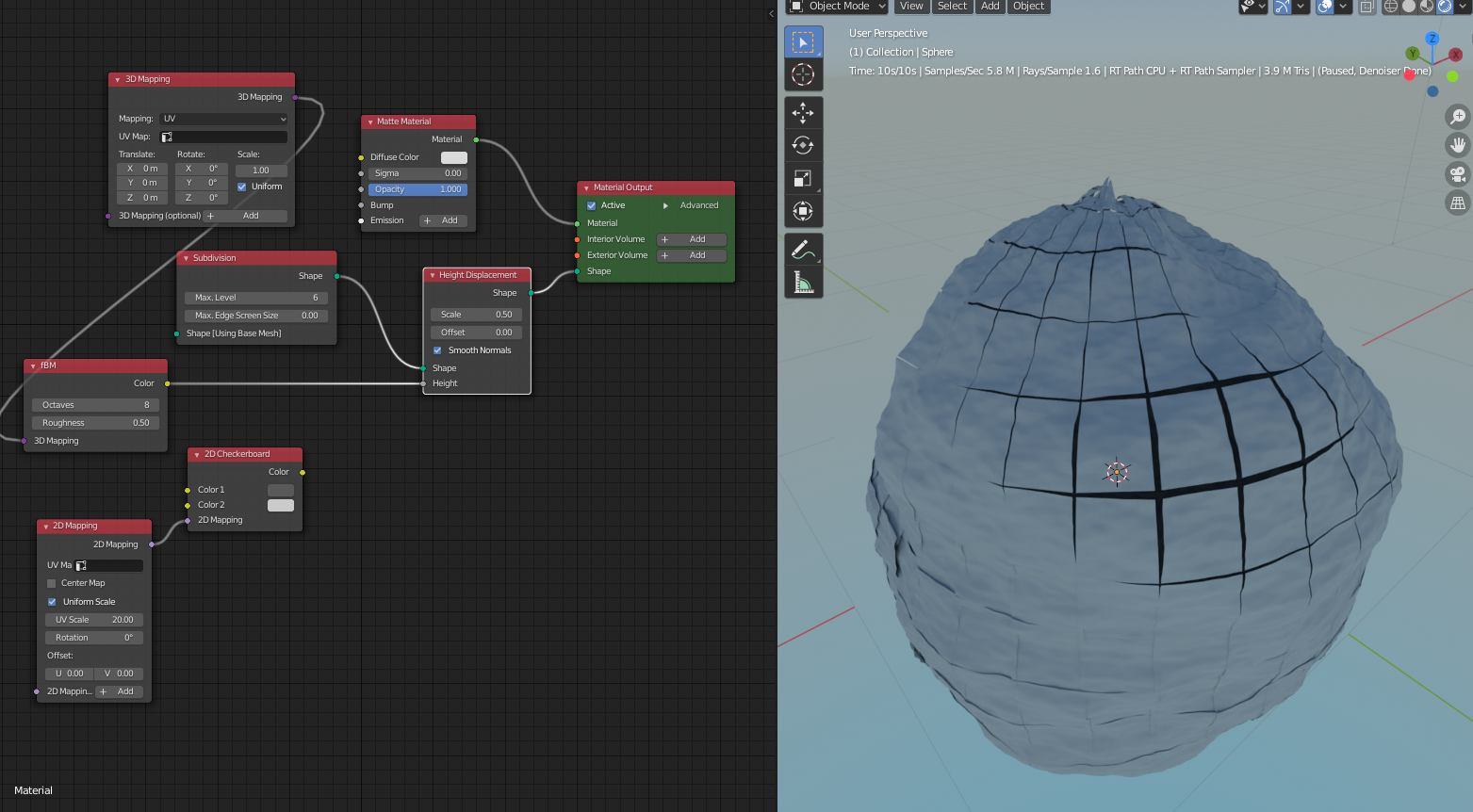Pick the 3D Cursor tool
Viewport: 1473px width, 812px height.
click(803, 74)
